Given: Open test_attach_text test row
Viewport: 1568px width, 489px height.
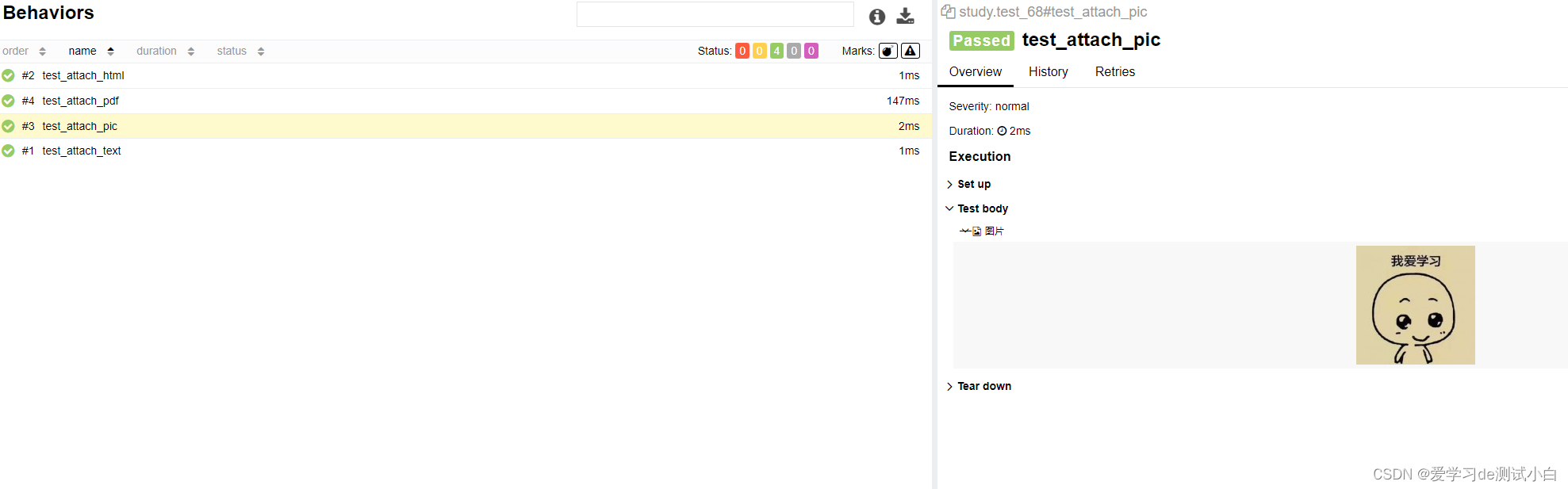Looking at the screenshot, I should 466,151.
